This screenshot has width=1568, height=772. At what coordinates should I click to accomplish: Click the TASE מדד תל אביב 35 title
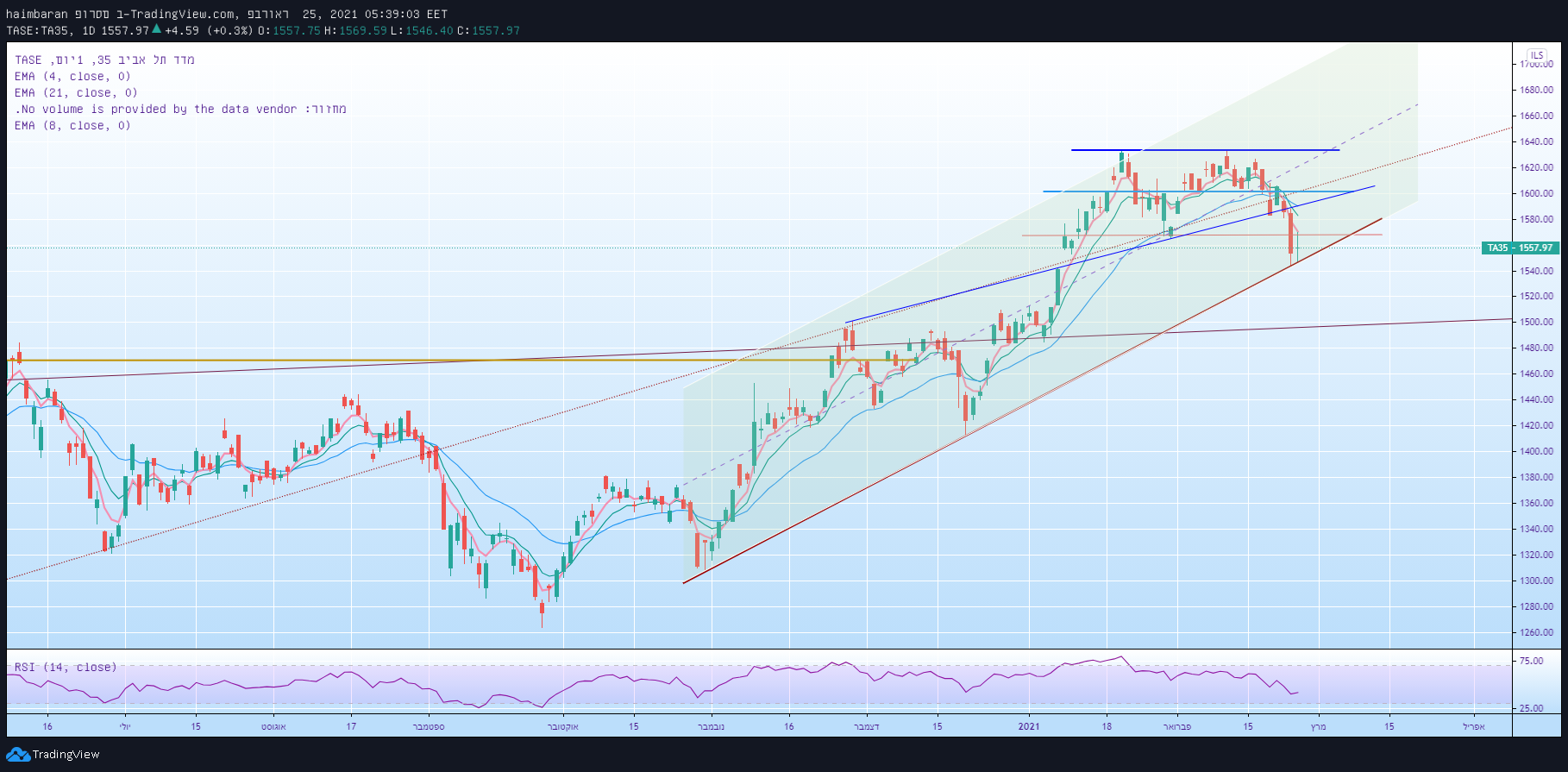(x=104, y=60)
